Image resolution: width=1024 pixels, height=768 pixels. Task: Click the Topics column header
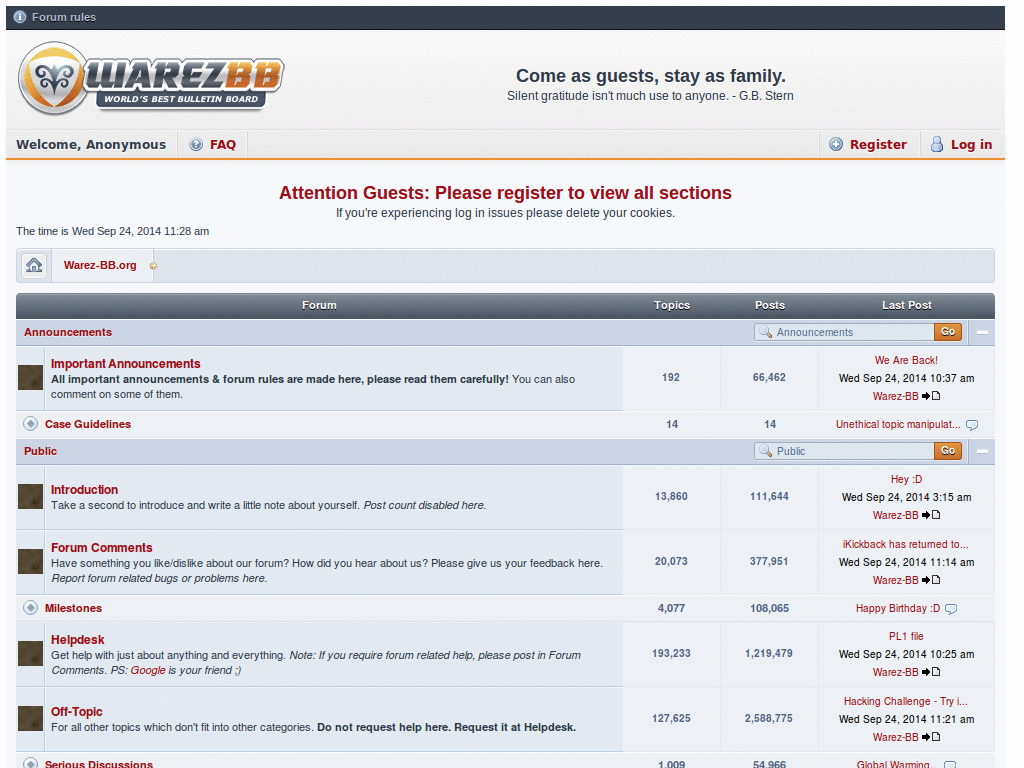click(671, 305)
